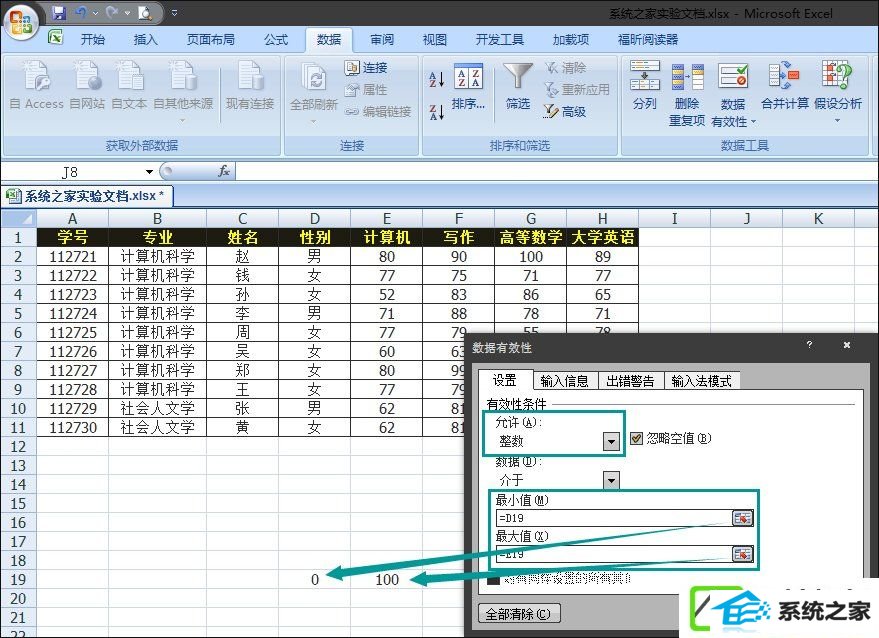This screenshot has height=638, width=879.
Task: Open the data (数据) condition dropdown
Action: pyautogui.click(x=611, y=480)
